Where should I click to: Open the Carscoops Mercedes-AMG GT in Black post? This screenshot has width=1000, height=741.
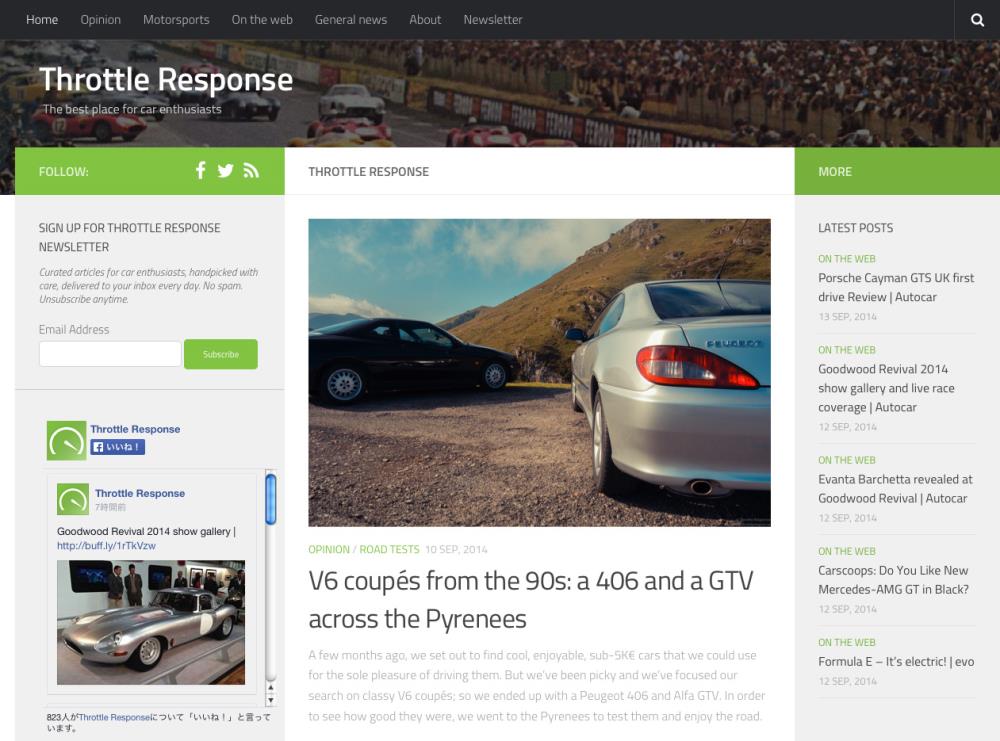pyautogui.click(x=893, y=580)
